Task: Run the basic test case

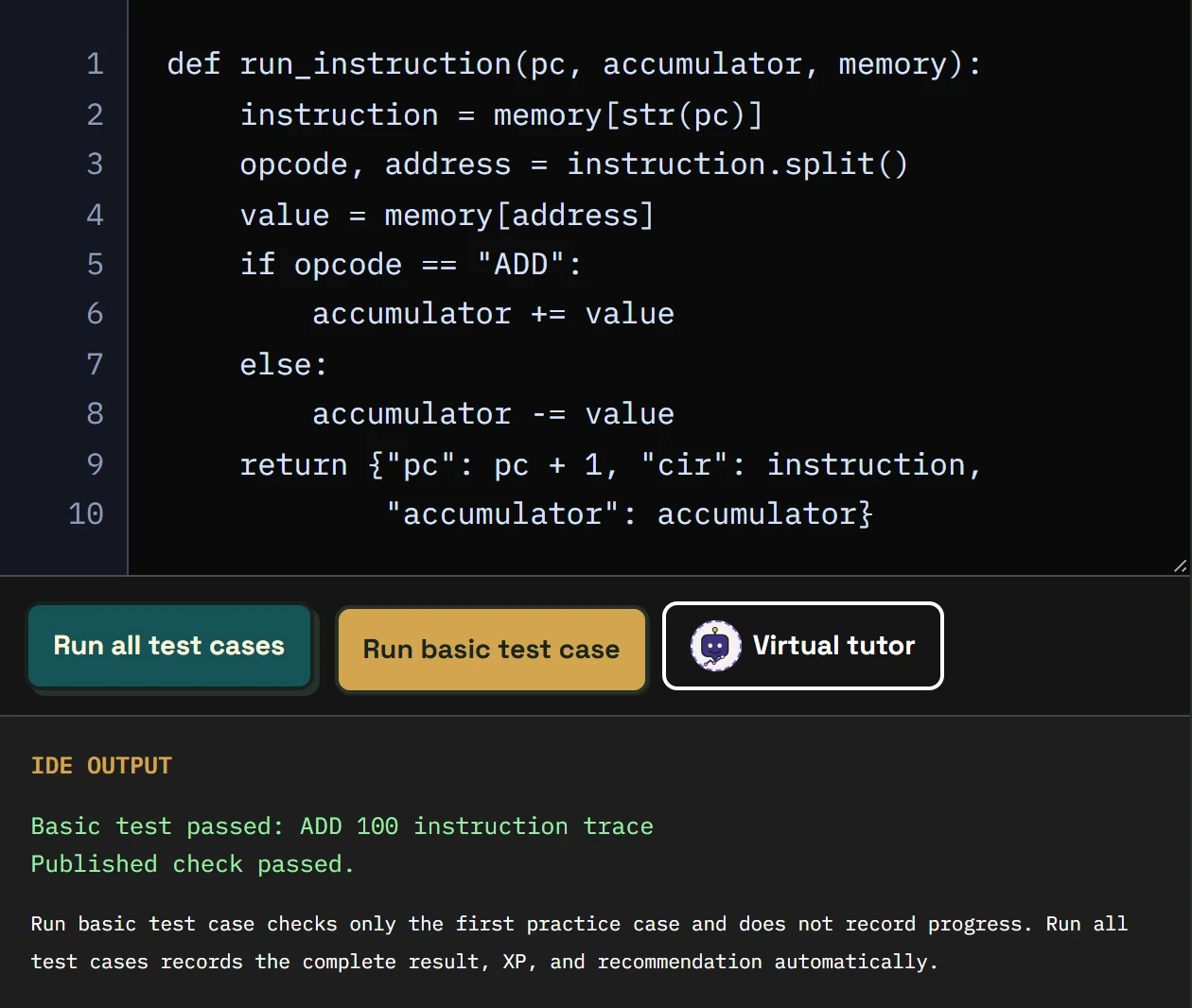Action: tap(491, 650)
